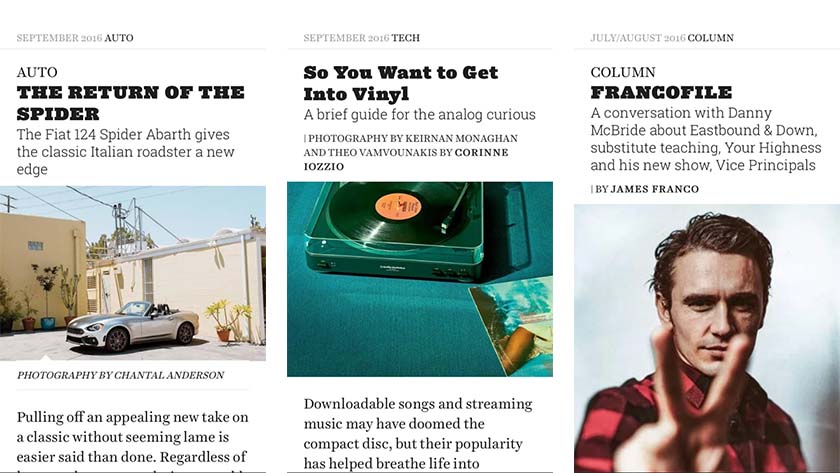Image resolution: width=840 pixels, height=473 pixels.
Task: Select the TECH tag in the header
Action: pyautogui.click(x=406, y=37)
